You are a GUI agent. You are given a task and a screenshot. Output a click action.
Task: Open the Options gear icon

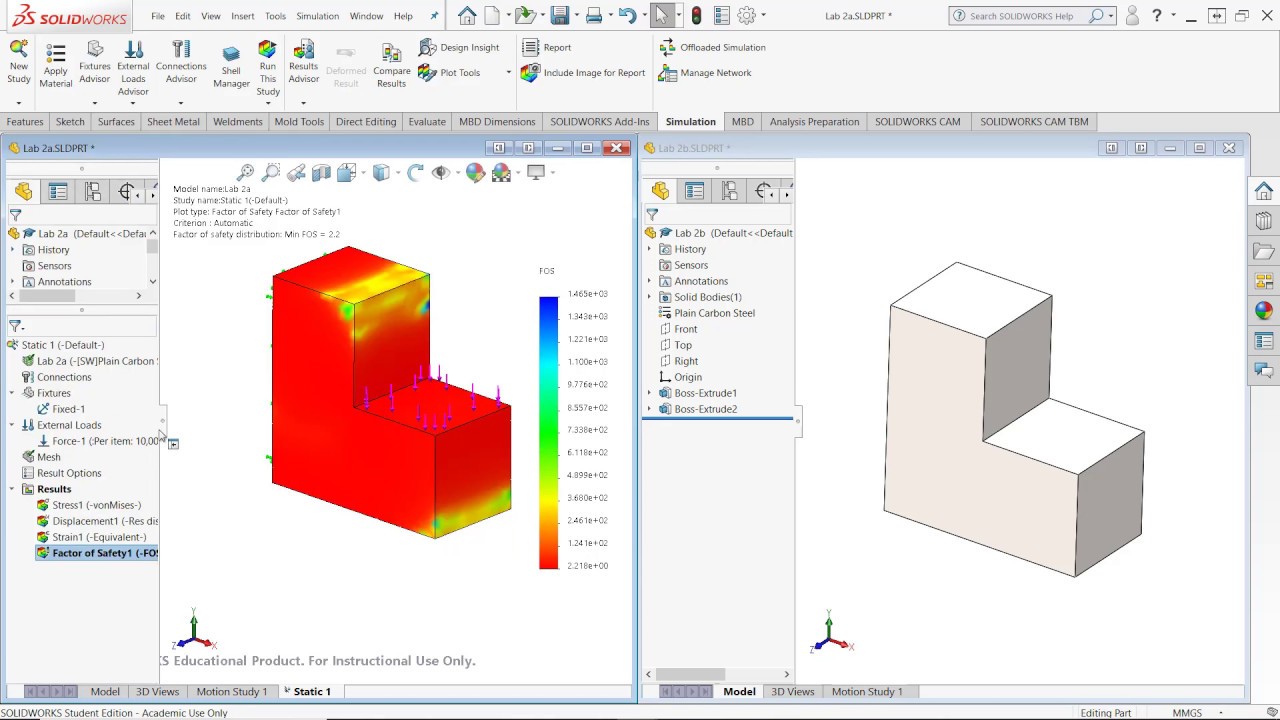pyautogui.click(x=747, y=15)
